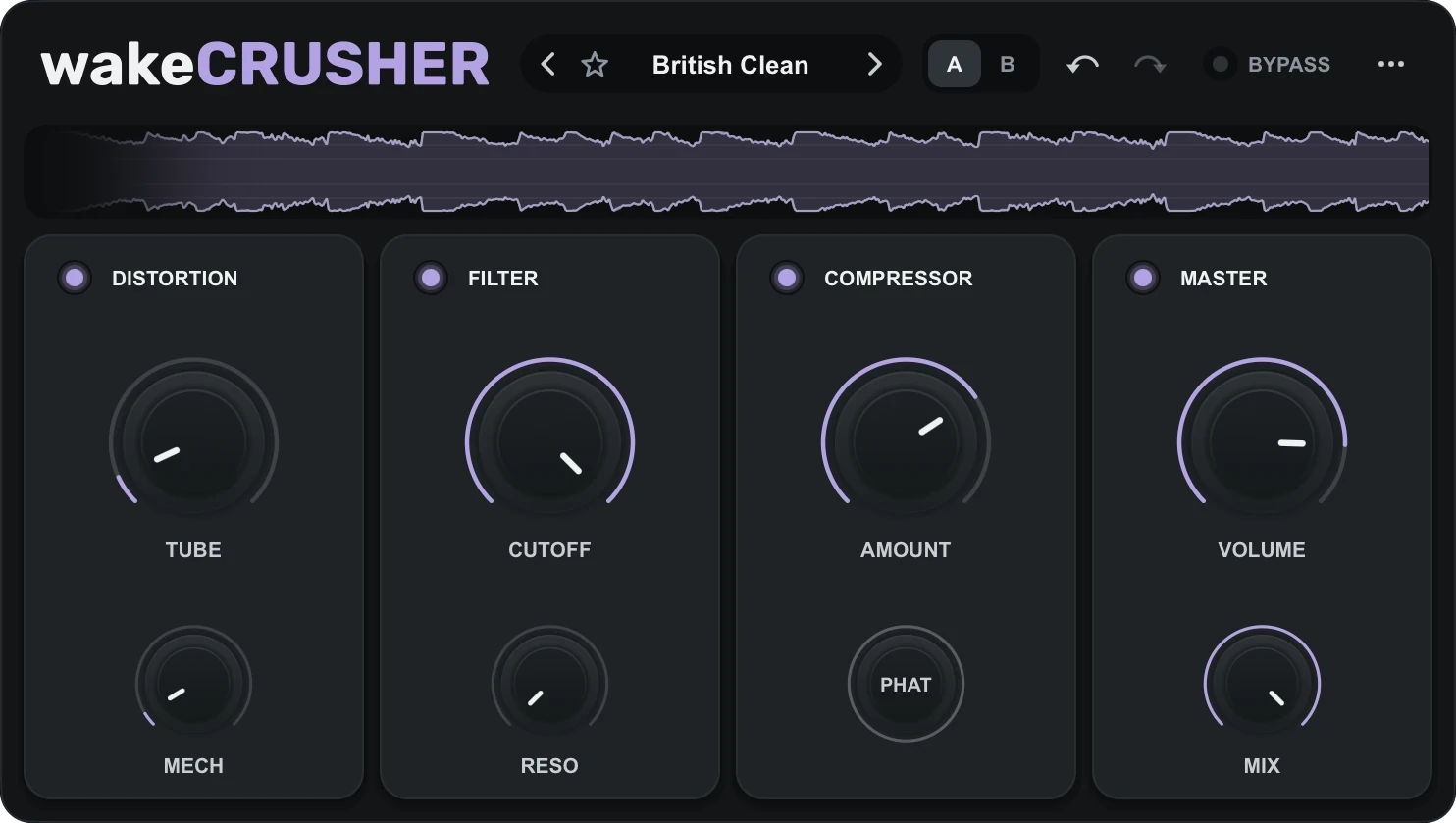
Task: Go to the next preset arrow
Action: [x=874, y=65]
